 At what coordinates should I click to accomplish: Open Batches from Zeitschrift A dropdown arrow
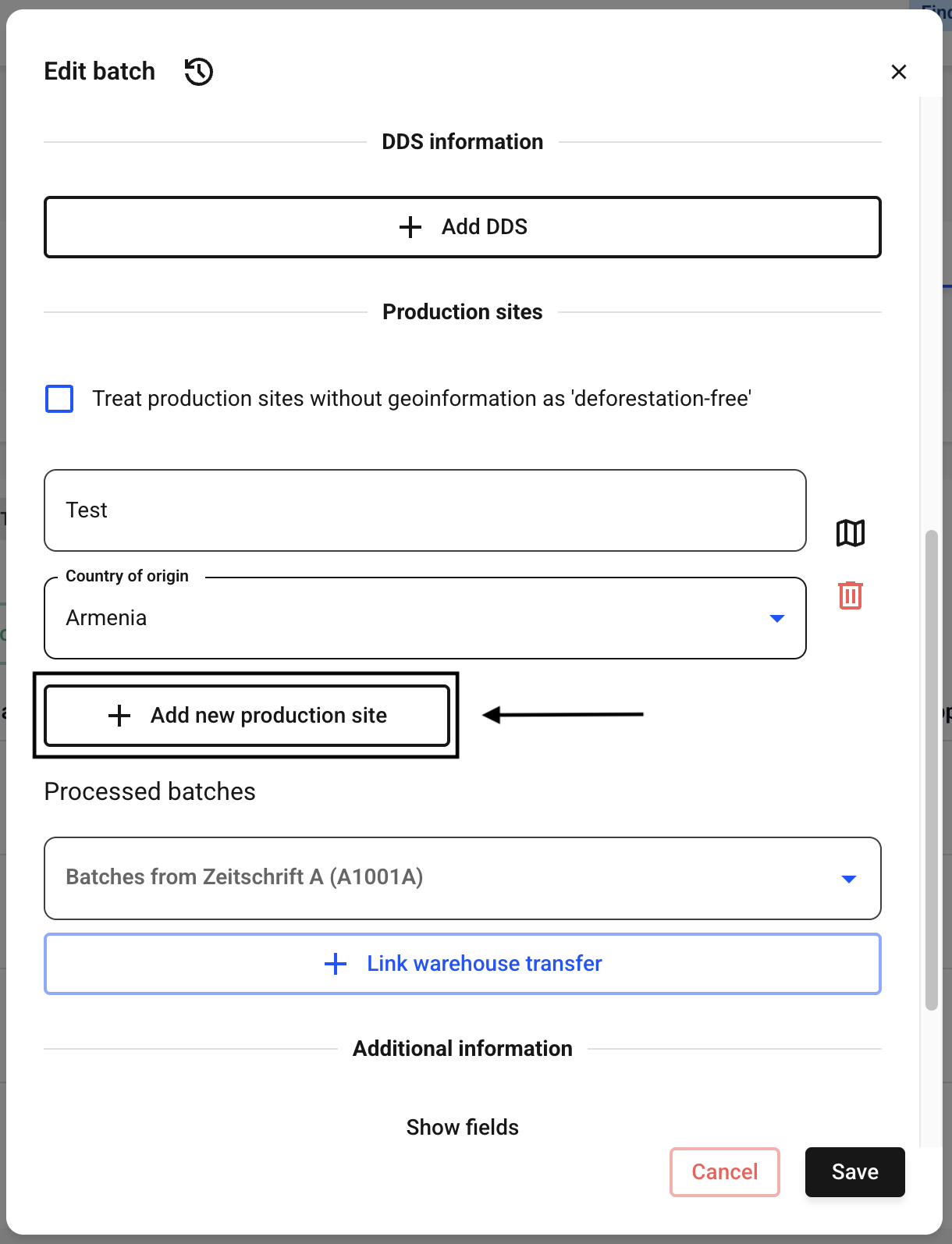tap(849, 879)
